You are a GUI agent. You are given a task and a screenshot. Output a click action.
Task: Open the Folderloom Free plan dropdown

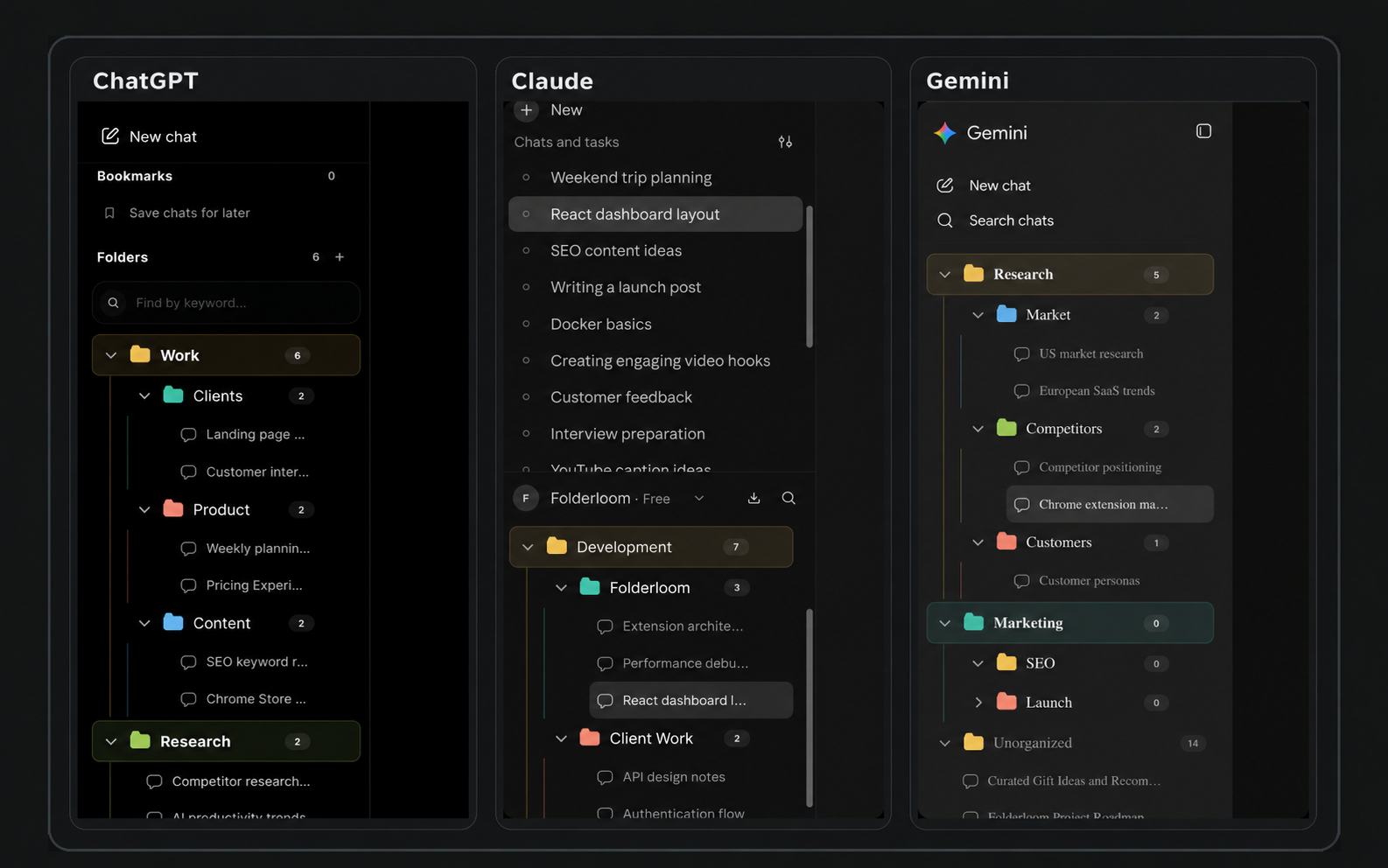pyautogui.click(x=698, y=498)
